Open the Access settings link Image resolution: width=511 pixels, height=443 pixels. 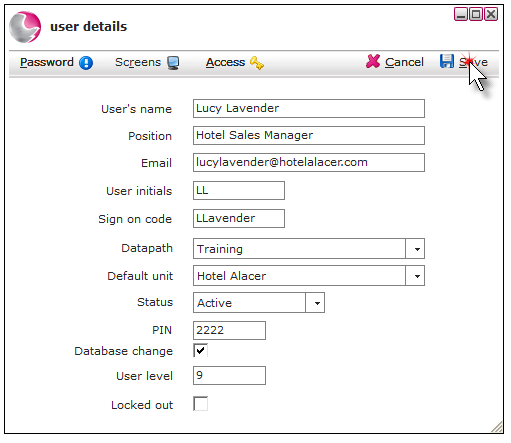(x=225, y=62)
